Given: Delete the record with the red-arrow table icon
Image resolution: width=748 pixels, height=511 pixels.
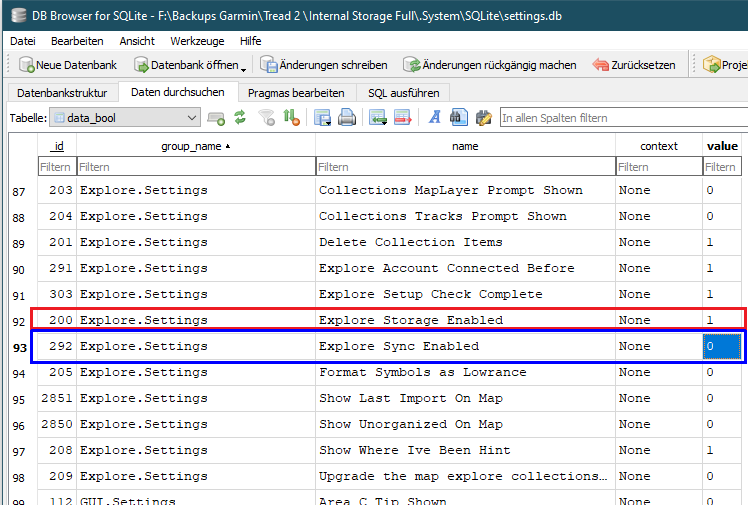Looking at the screenshot, I should pos(403,117).
